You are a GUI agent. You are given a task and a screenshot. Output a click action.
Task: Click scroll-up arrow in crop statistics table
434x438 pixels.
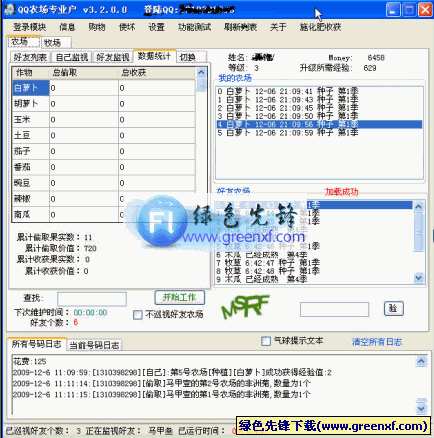pyautogui.click(x=201, y=72)
